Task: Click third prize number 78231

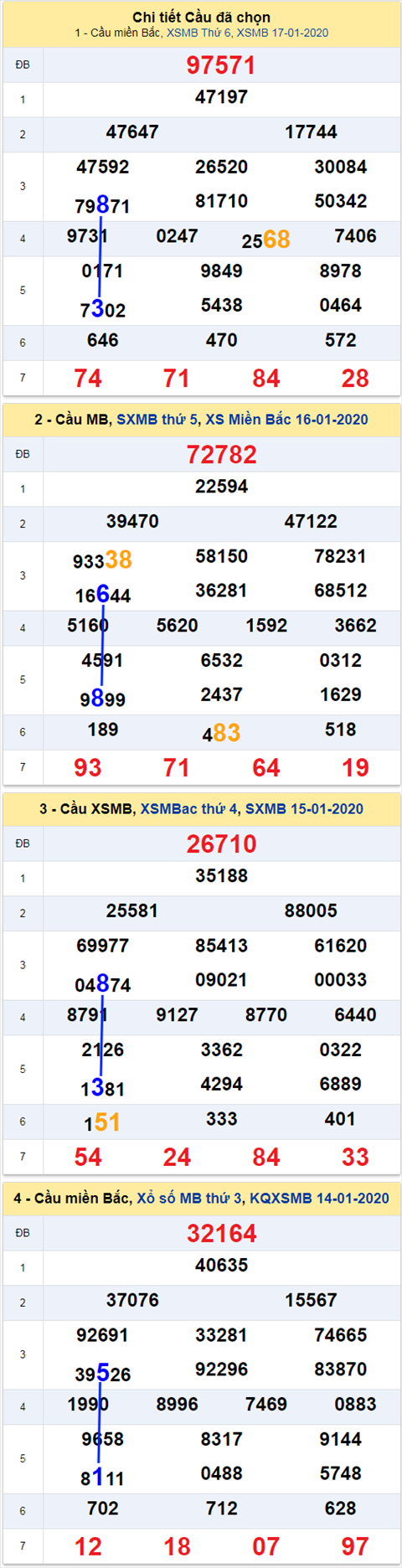Action: coord(341,556)
